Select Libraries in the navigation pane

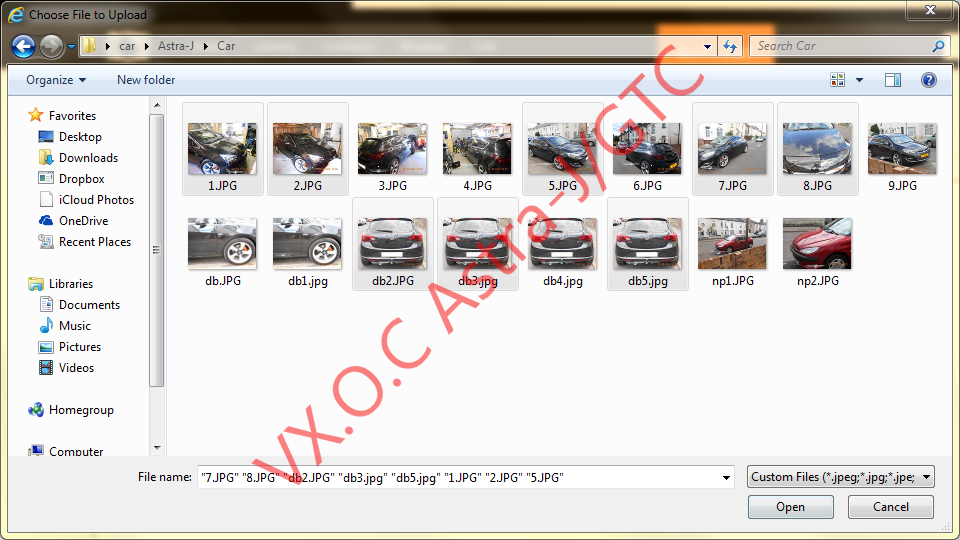coord(60,283)
